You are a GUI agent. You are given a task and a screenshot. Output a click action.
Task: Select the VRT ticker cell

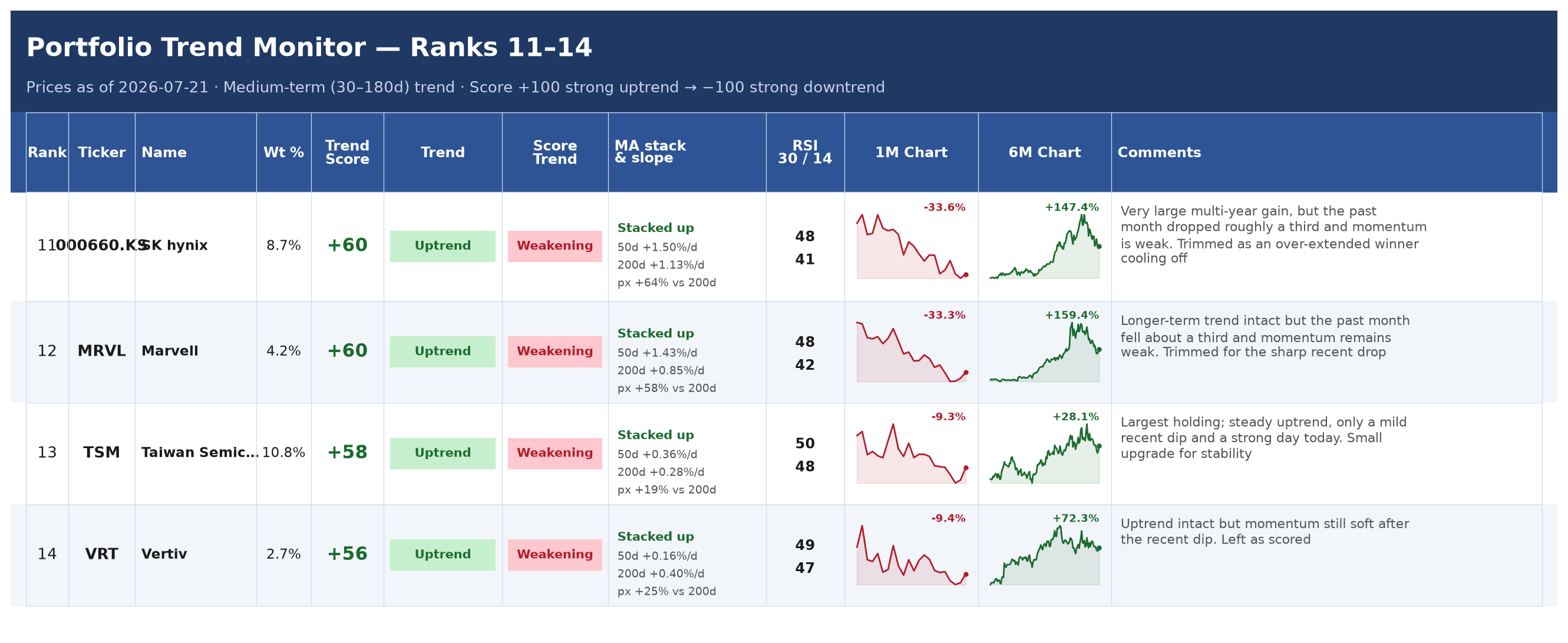(x=102, y=555)
